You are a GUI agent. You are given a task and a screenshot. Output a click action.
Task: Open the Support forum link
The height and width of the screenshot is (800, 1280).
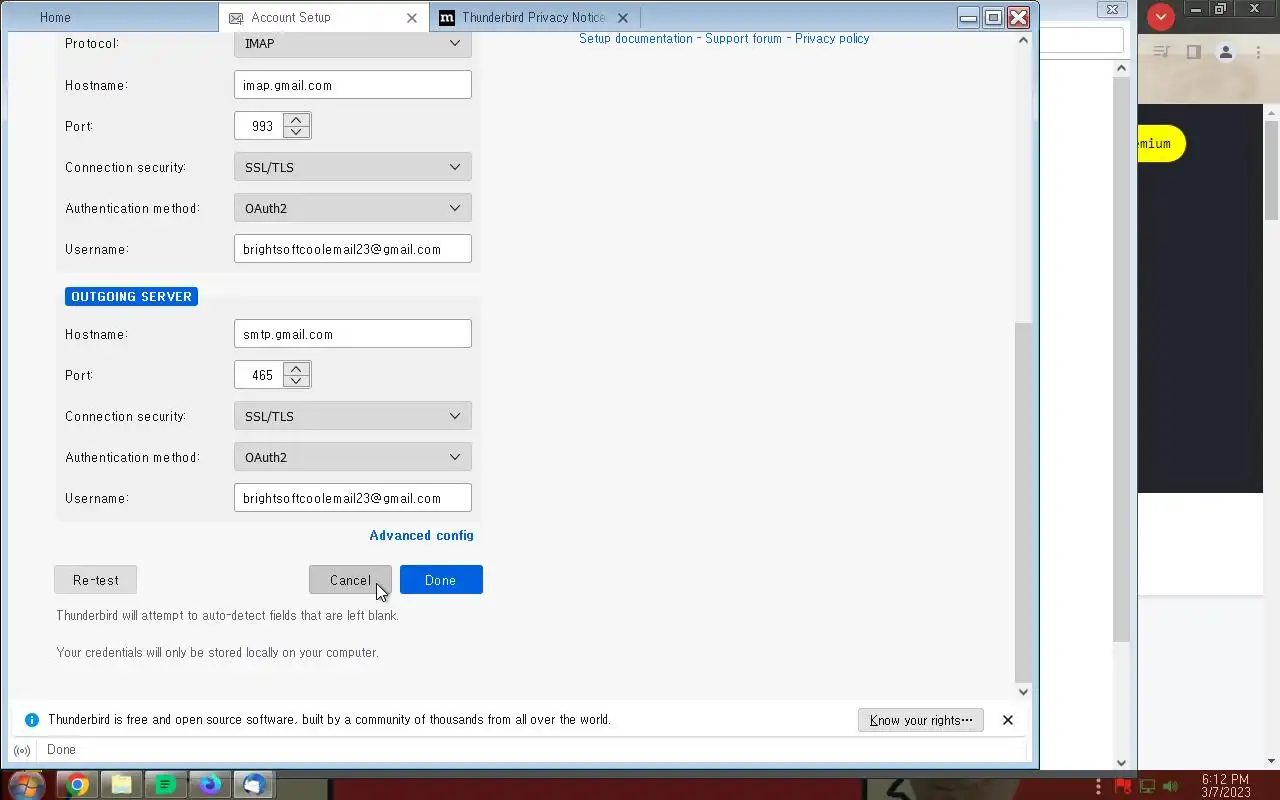[743, 39]
